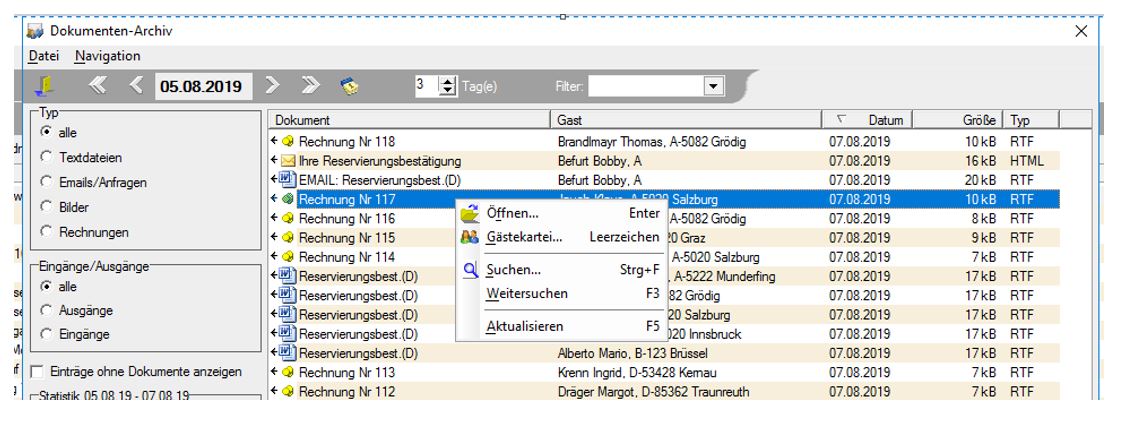Click the 16 kB size cell
Image resolution: width=1121 pixels, height=424 pixels.
click(980, 161)
